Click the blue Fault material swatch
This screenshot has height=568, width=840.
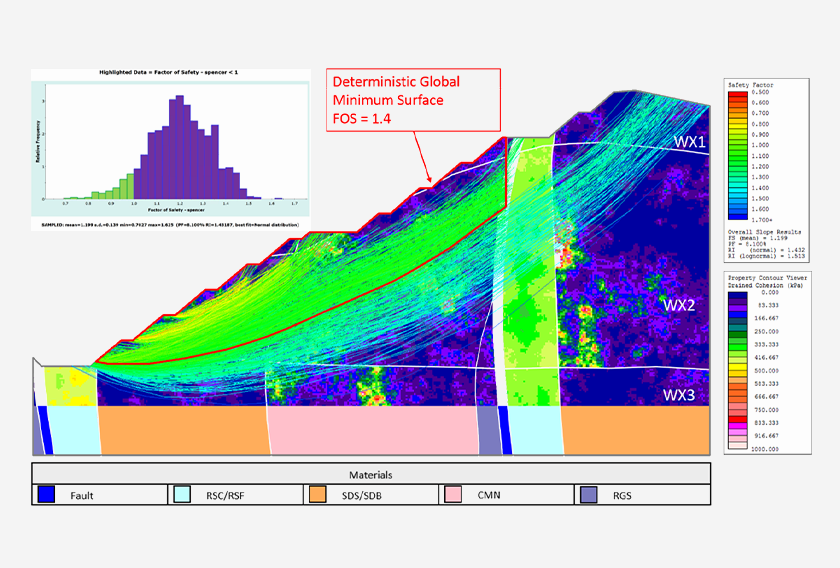point(48,495)
